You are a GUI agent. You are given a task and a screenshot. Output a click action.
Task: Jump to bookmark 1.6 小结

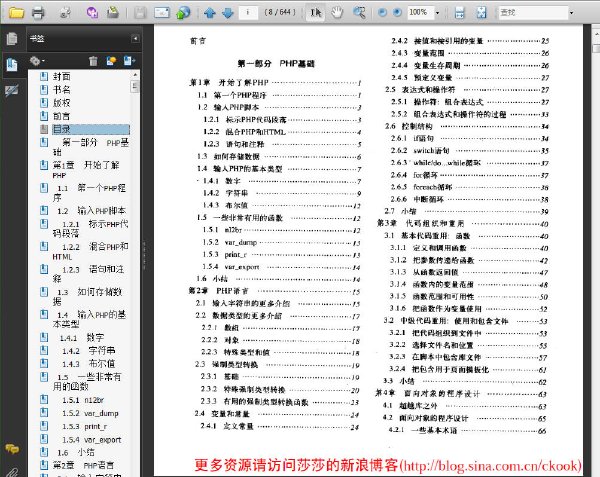[76, 453]
